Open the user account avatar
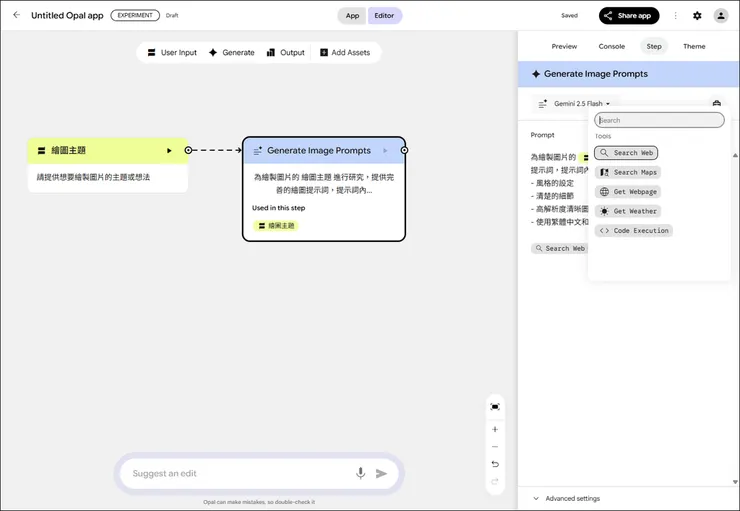The width and height of the screenshot is (740, 511). (721, 16)
